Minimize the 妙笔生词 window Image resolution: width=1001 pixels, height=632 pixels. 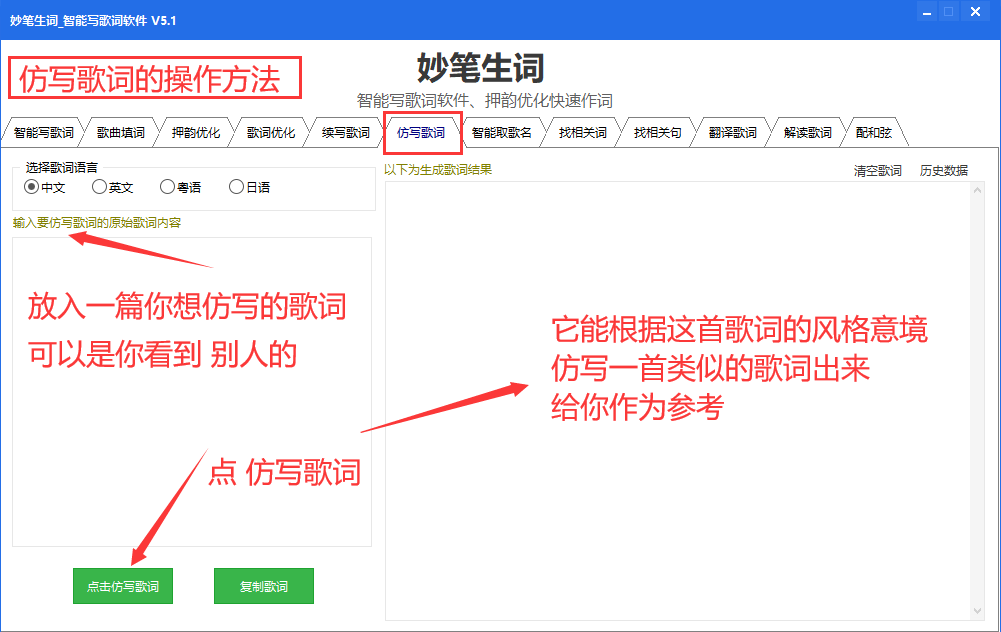(x=927, y=12)
